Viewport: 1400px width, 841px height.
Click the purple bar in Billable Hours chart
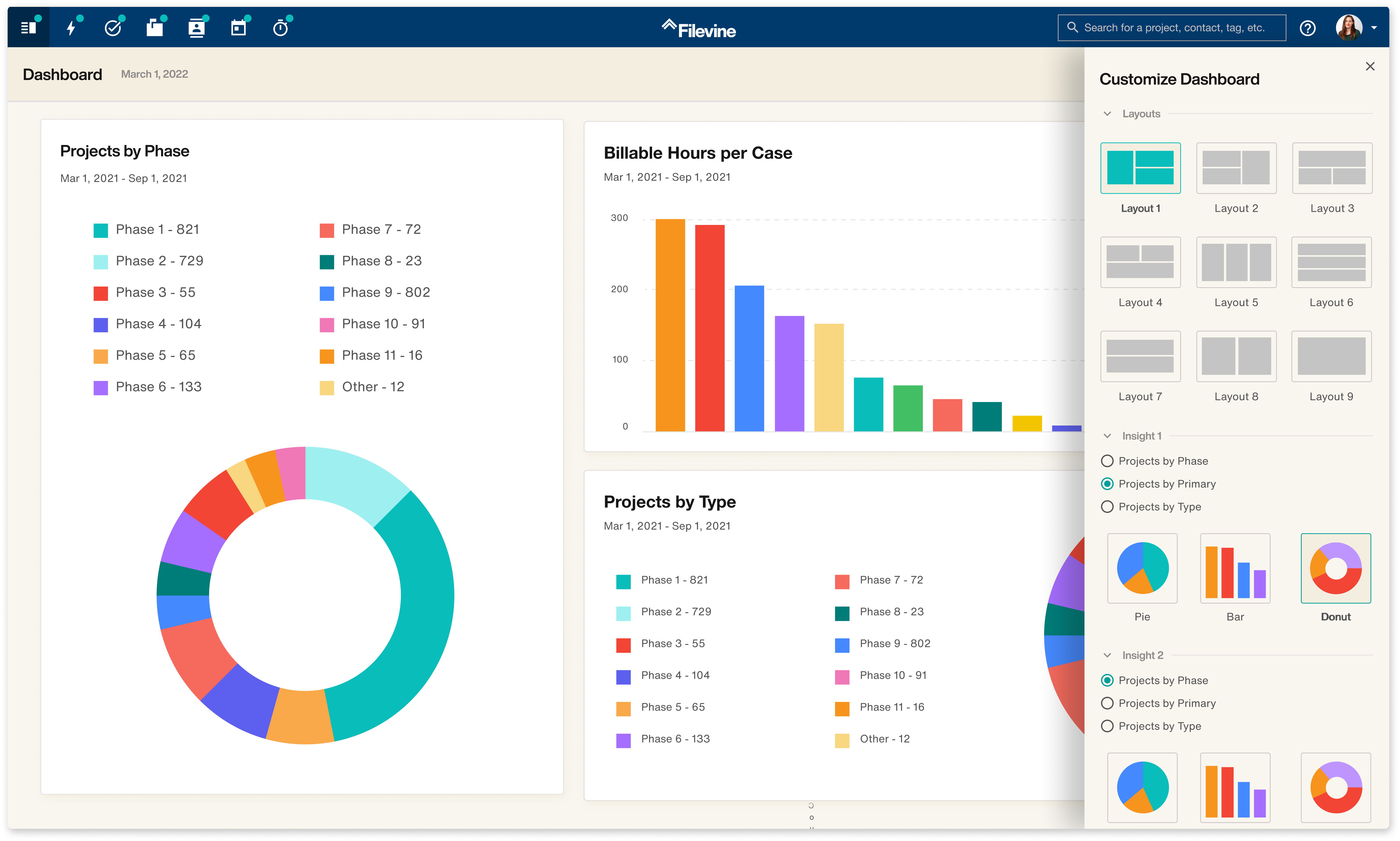point(789,374)
